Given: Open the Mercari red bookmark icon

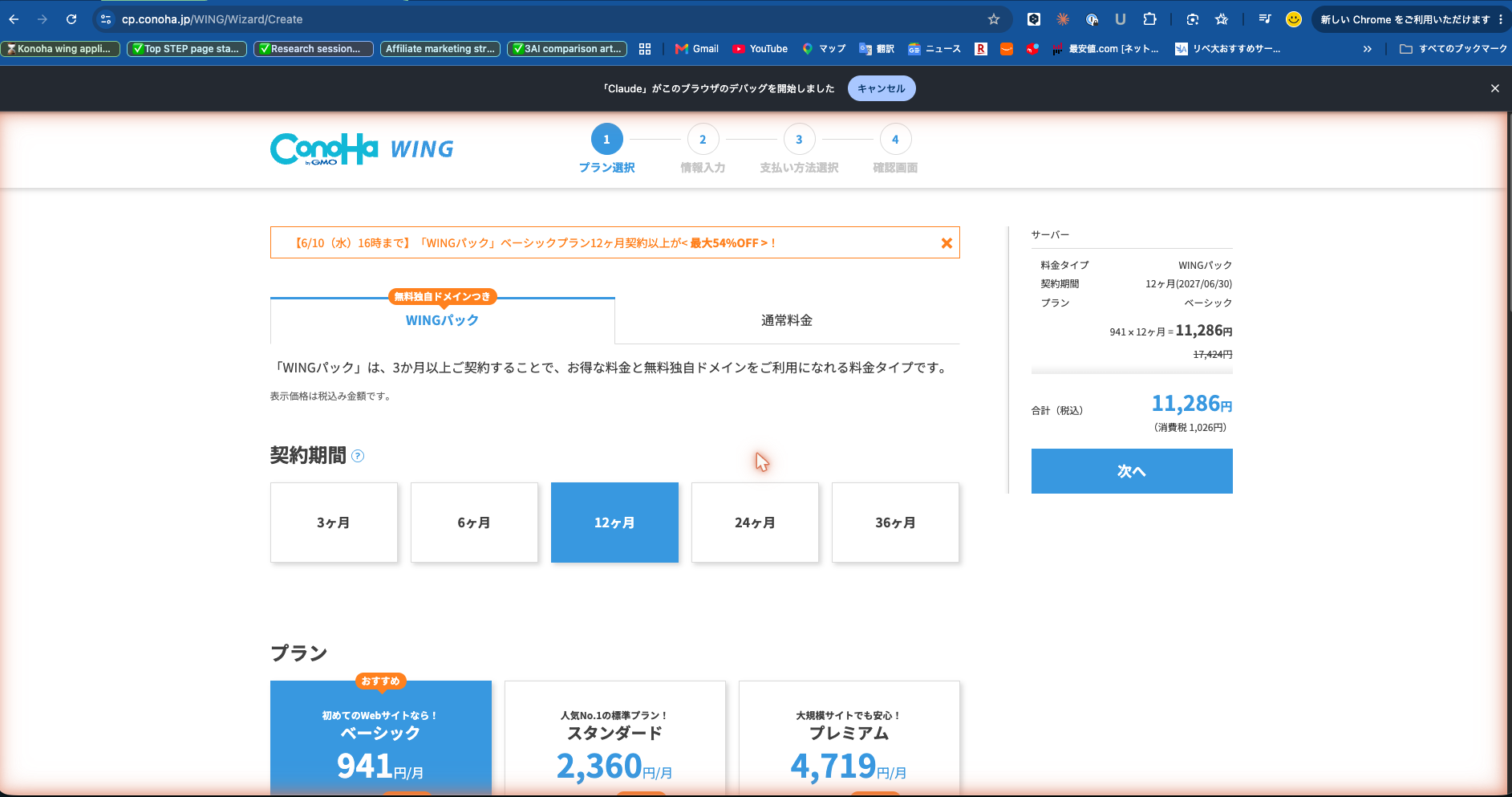Looking at the screenshot, I should pyautogui.click(x=1032, y=49).
